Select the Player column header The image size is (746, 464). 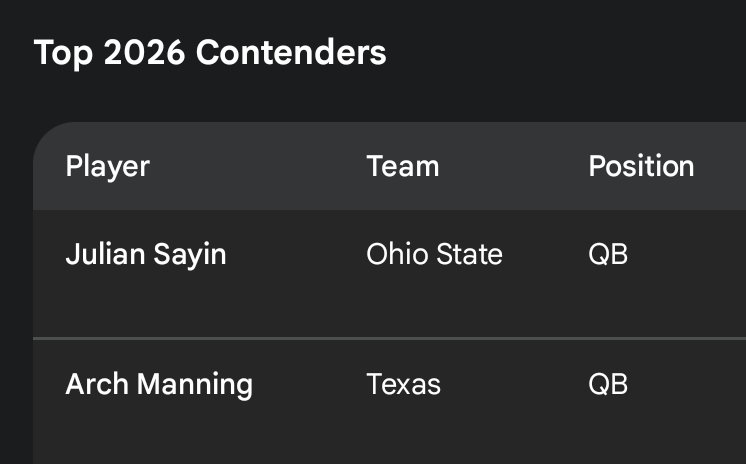[107, 166]
